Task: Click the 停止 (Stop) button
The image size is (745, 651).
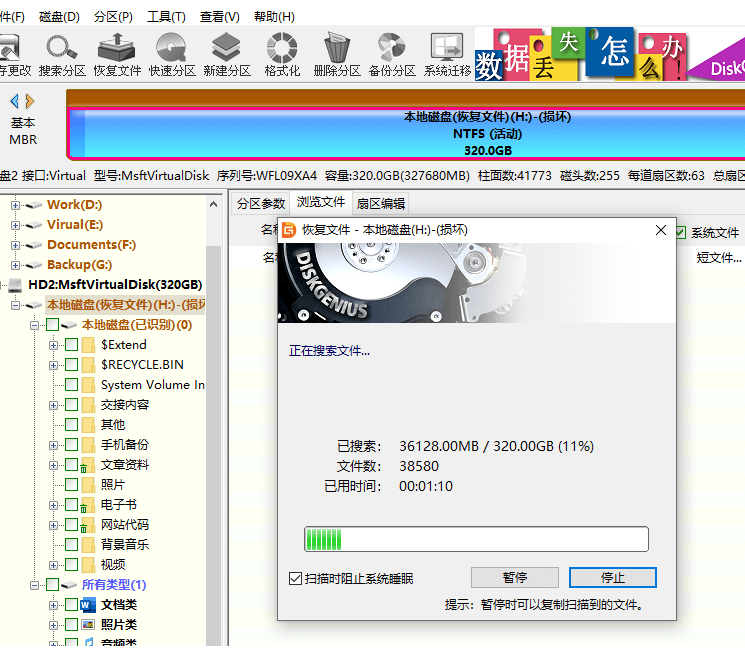Action: click(612, 578)
